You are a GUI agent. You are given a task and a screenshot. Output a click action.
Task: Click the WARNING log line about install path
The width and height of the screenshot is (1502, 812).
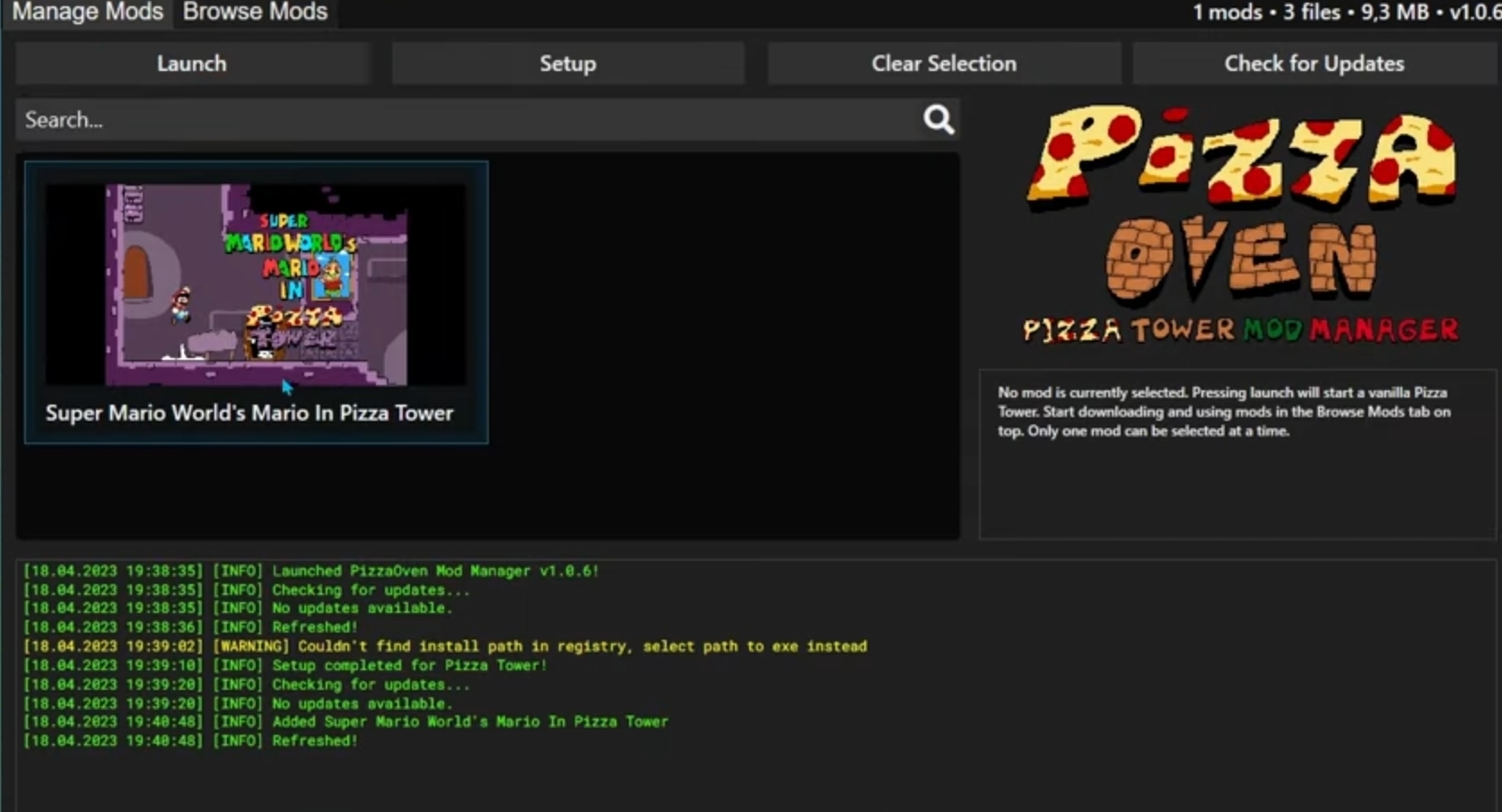[445, 646]
